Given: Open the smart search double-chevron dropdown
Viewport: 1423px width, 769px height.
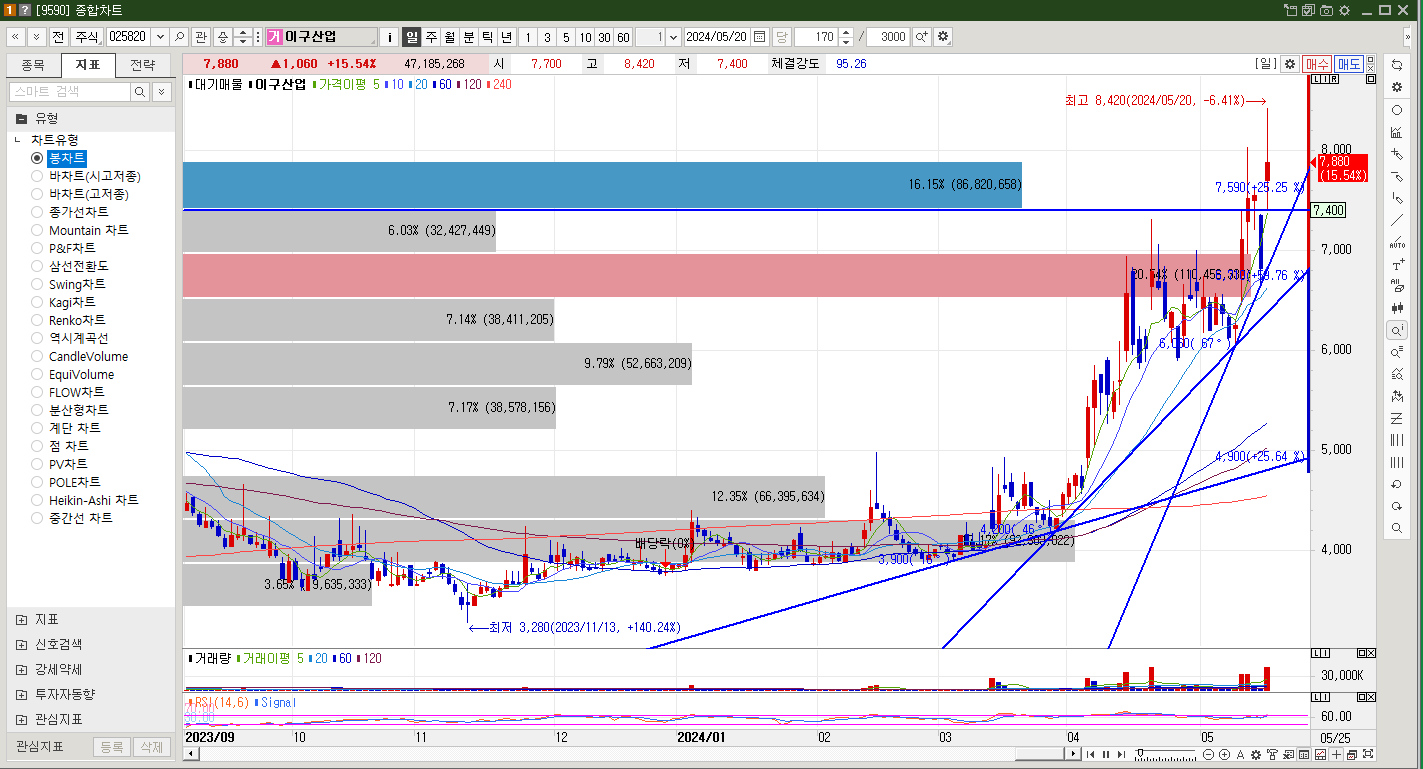Looking at the screenshot, I should click(161, 91).
